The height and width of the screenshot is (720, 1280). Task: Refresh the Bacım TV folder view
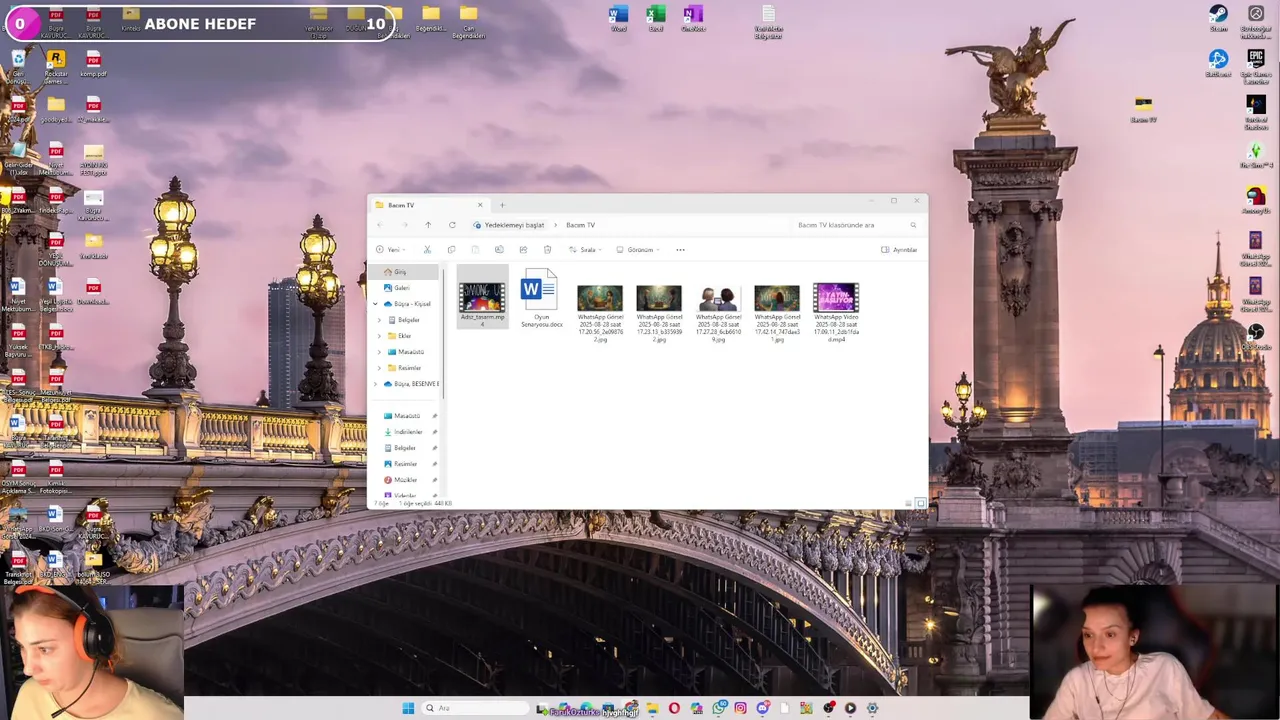[452, 225]
